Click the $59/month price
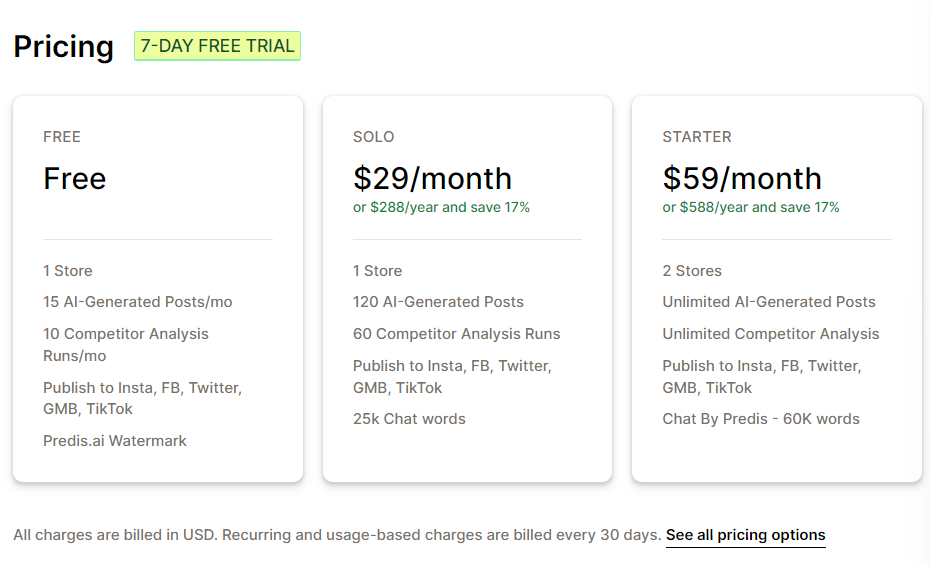Screen dimensions: 930x565 tap(742, 178)
